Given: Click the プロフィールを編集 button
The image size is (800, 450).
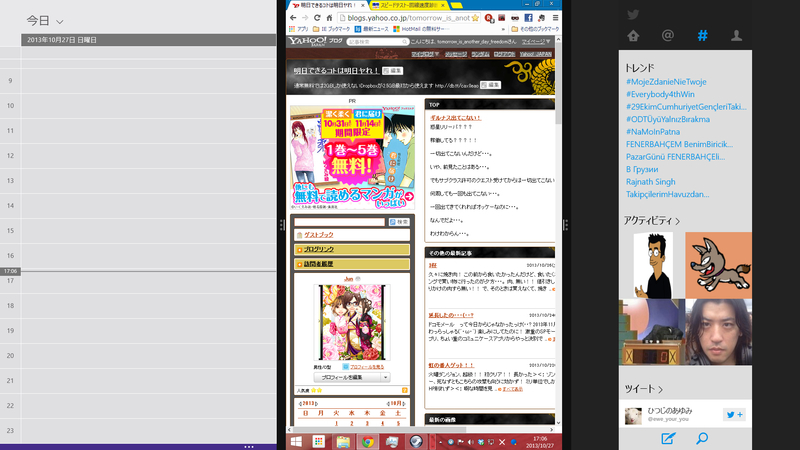Looking at the screenshot, I should click(347, 378).
